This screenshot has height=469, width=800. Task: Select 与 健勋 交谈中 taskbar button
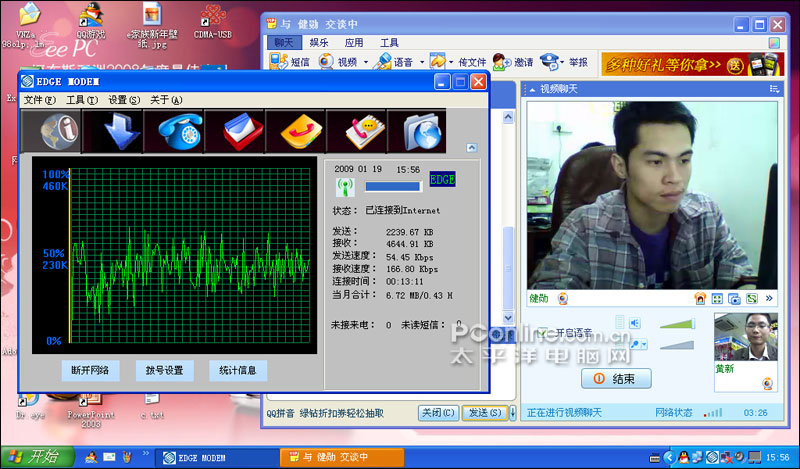[342, 458]
